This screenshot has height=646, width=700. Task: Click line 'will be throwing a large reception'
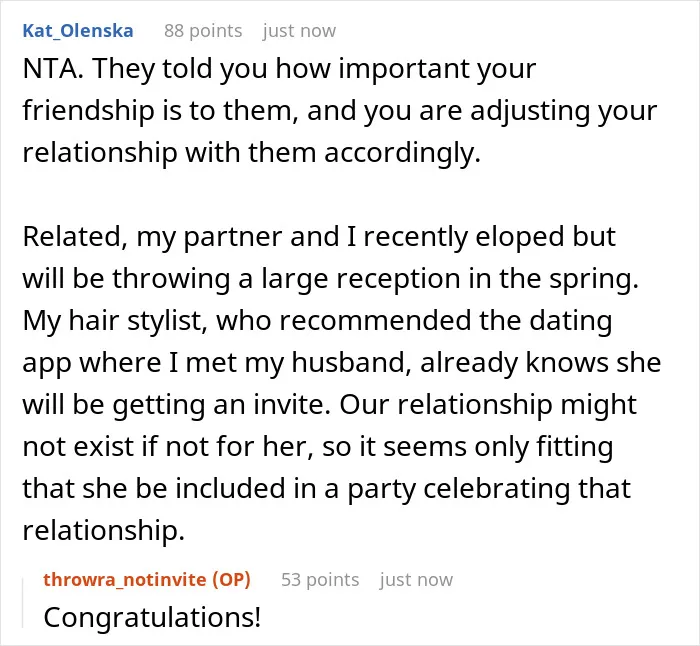331,279
